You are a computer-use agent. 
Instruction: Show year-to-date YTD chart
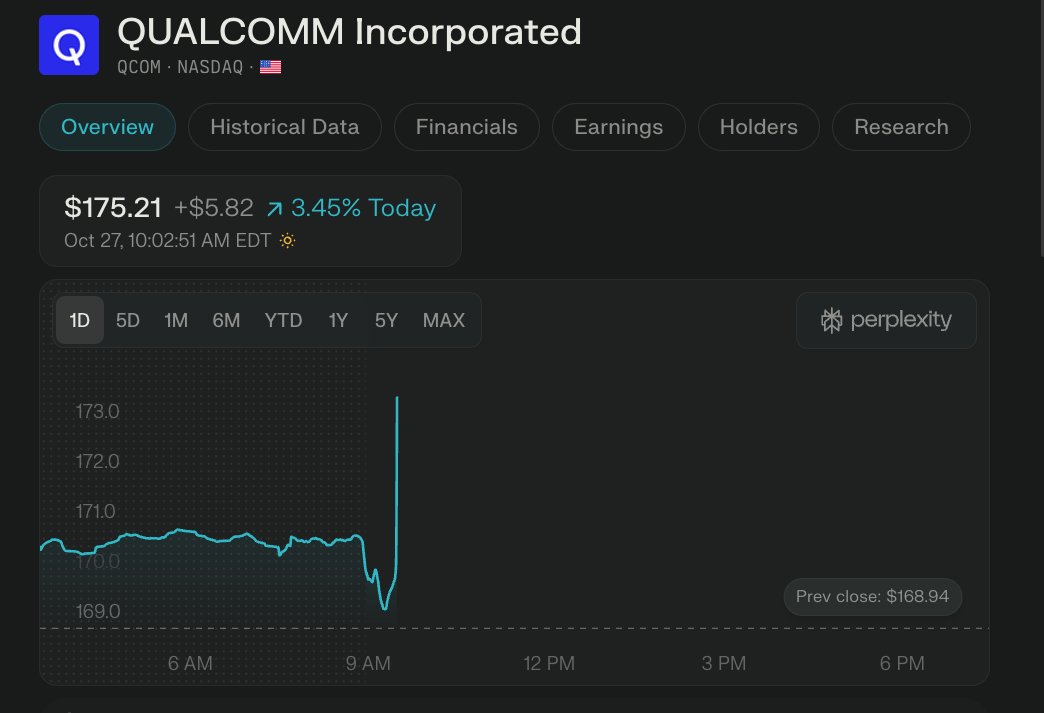283,320
